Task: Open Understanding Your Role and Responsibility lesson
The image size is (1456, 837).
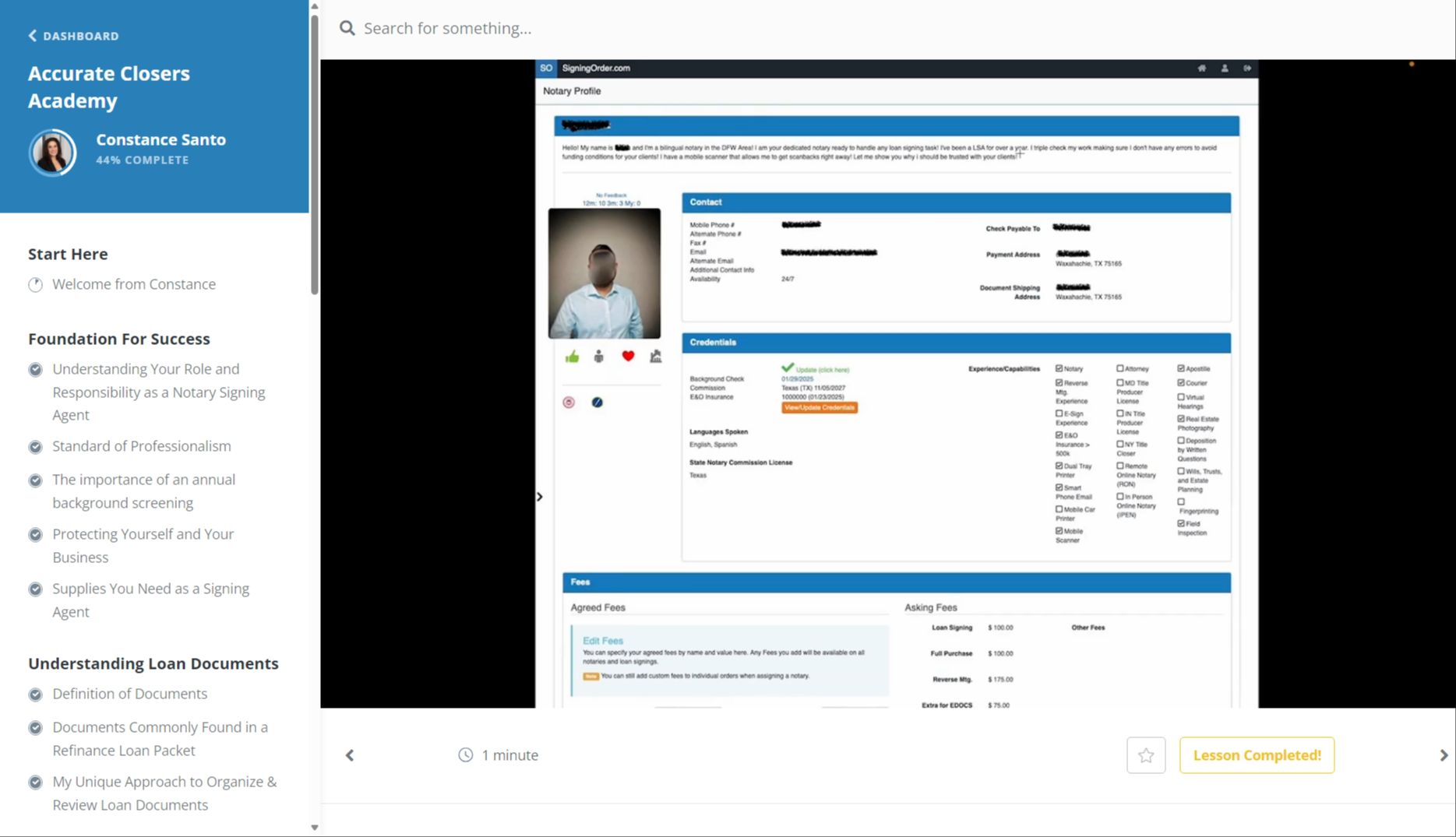Action: 159,392
